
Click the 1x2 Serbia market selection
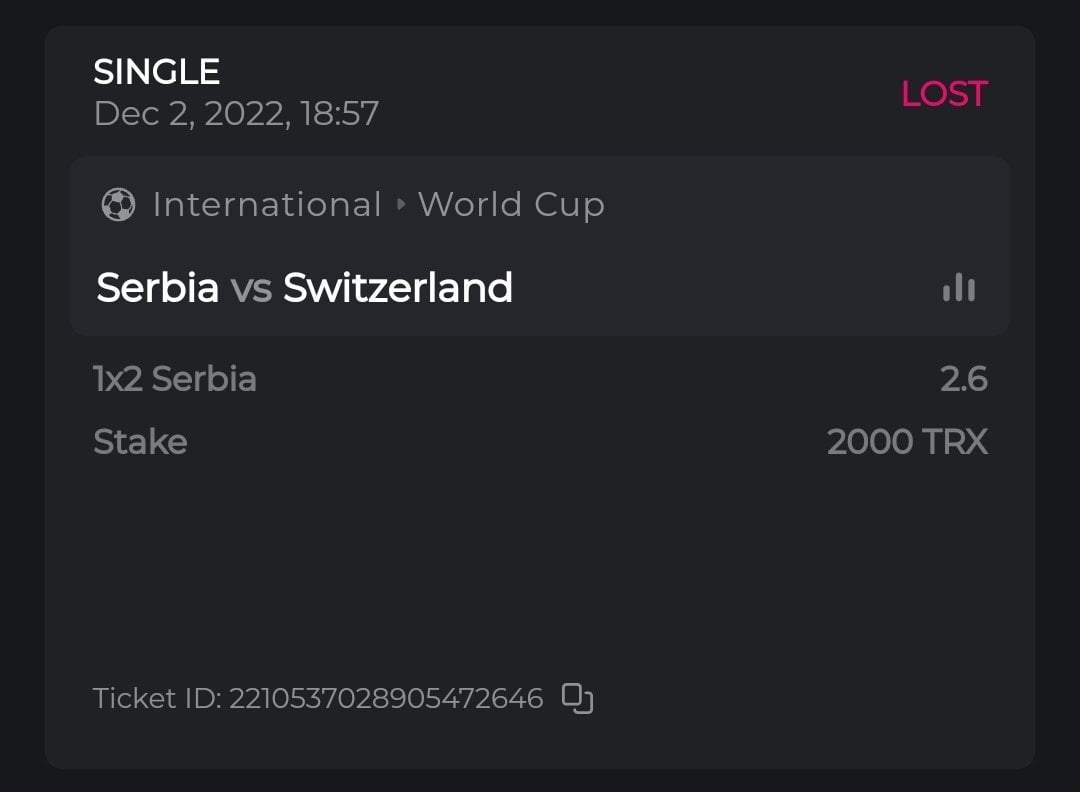[174, 379]
